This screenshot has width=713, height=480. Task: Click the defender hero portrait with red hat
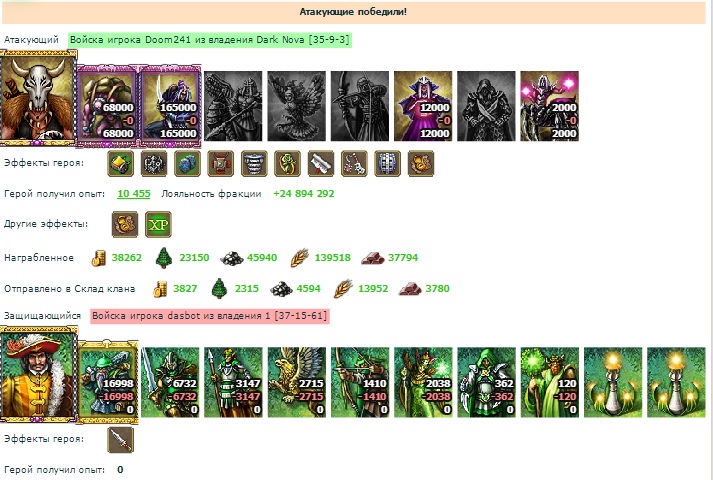38,375
